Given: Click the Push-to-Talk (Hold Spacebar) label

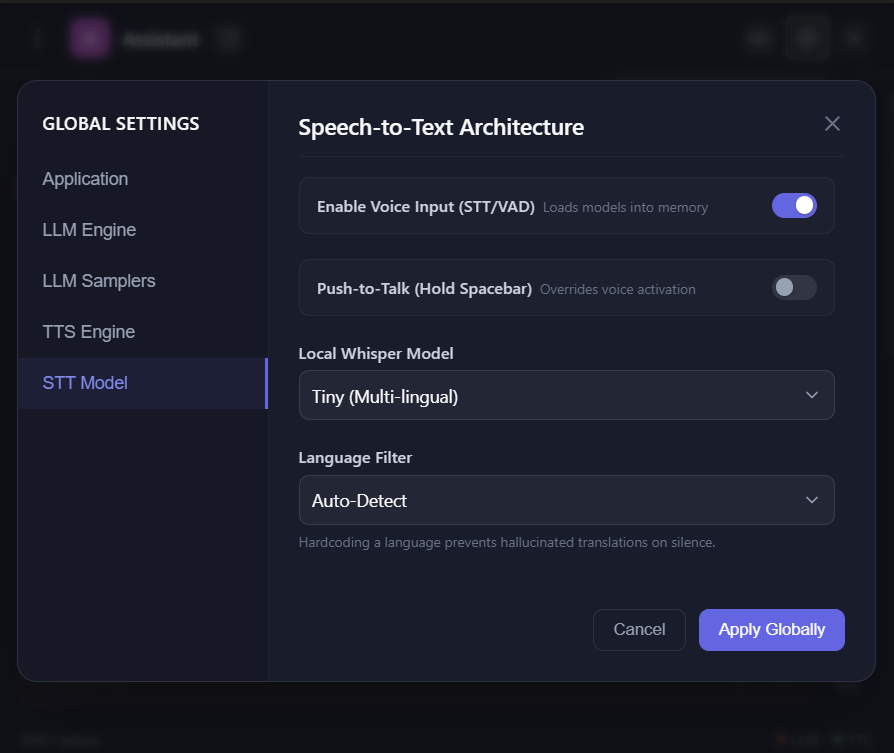Looking at the screenshot, I should 424,289.
